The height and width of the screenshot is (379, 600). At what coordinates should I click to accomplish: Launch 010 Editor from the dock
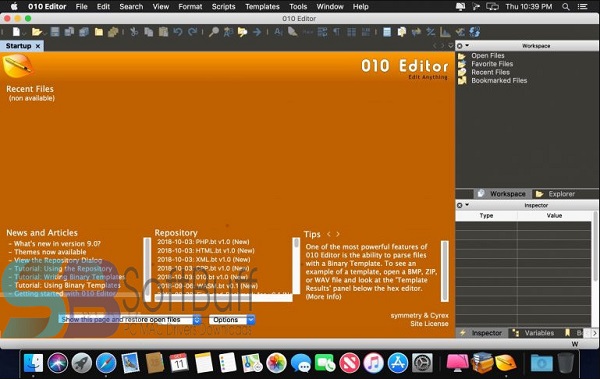(505, 362)
